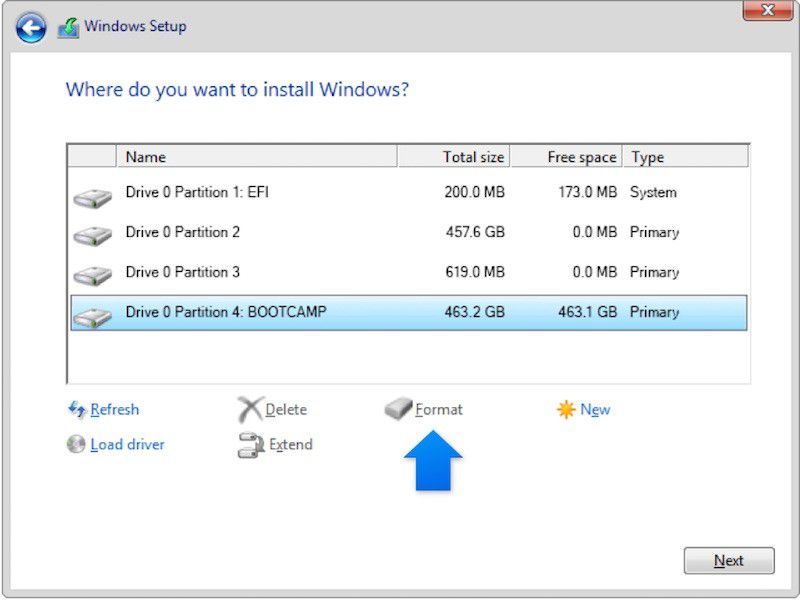Click the Format drive icon
The width and height of the screenshot is (800, 600).
tap(397, 409)
